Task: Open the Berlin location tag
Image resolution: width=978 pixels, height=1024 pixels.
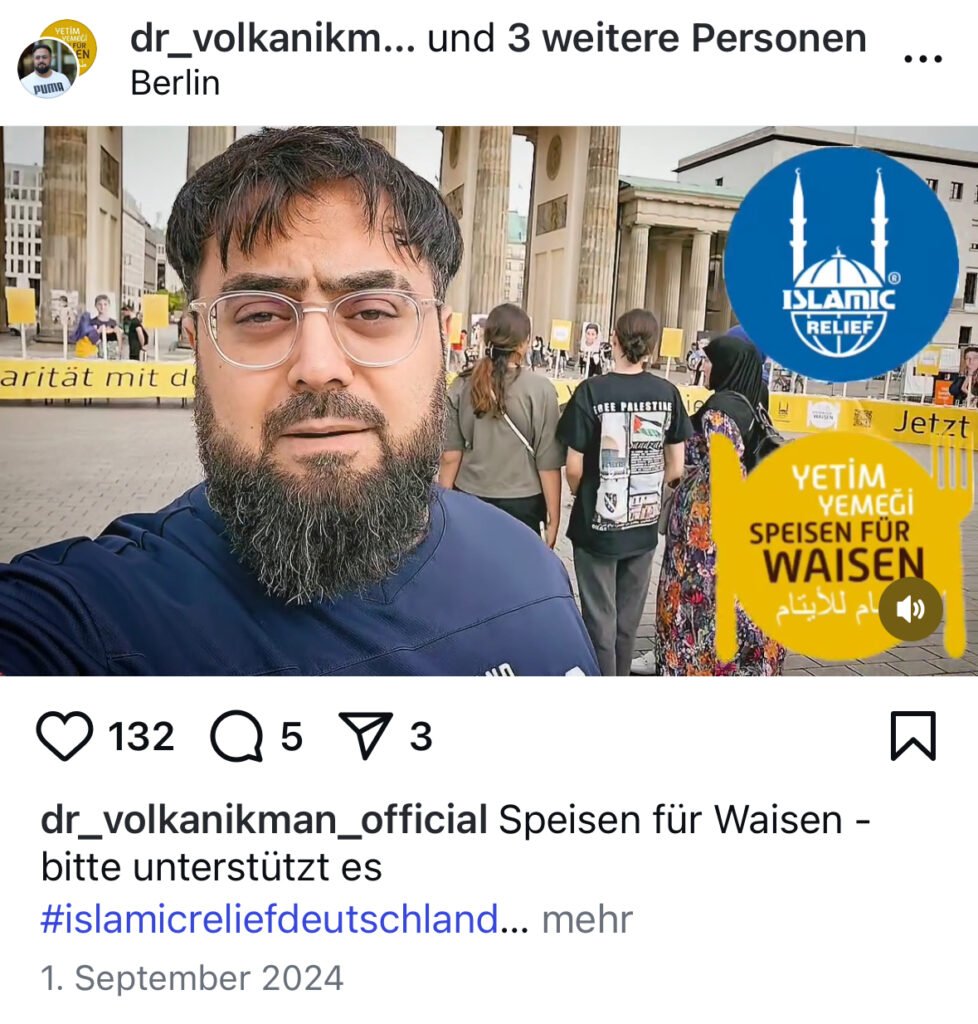Action: pos(175,84)
